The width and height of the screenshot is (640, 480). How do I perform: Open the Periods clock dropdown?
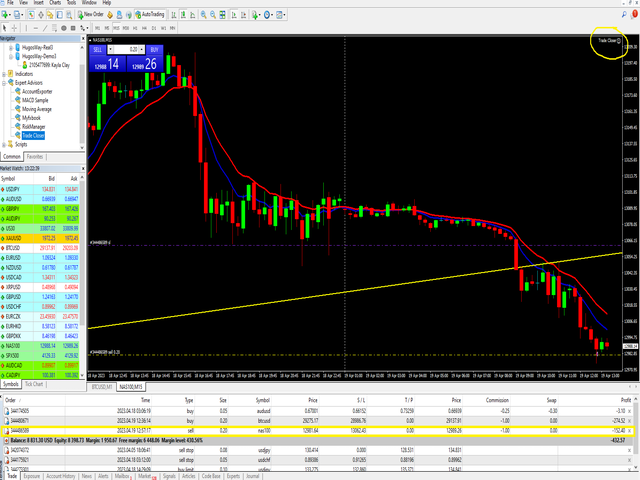tap(268, 15)
